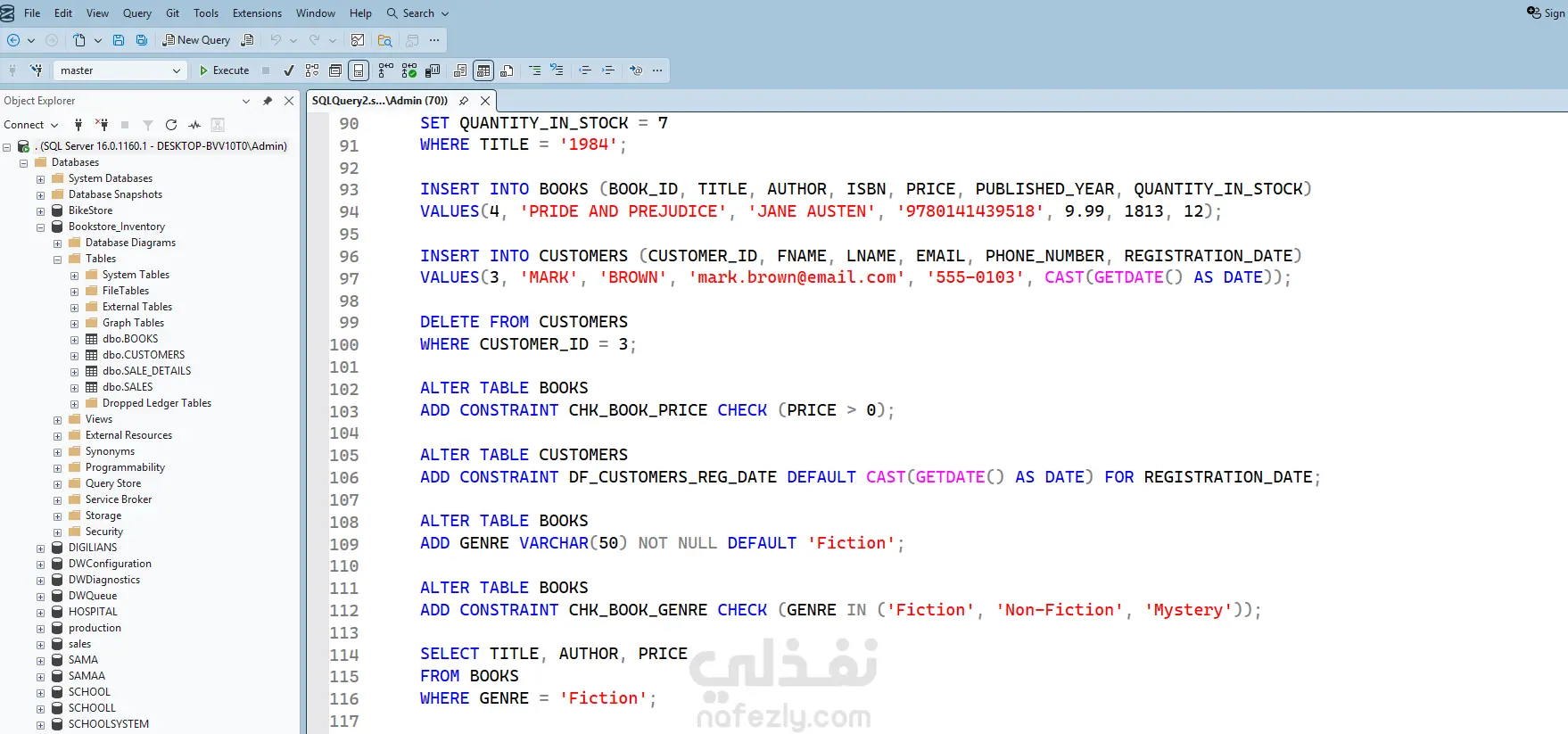Click the Include Live Query Statistics icon
This screenshot has height=734, width=1568.
(x=409, y=70)
